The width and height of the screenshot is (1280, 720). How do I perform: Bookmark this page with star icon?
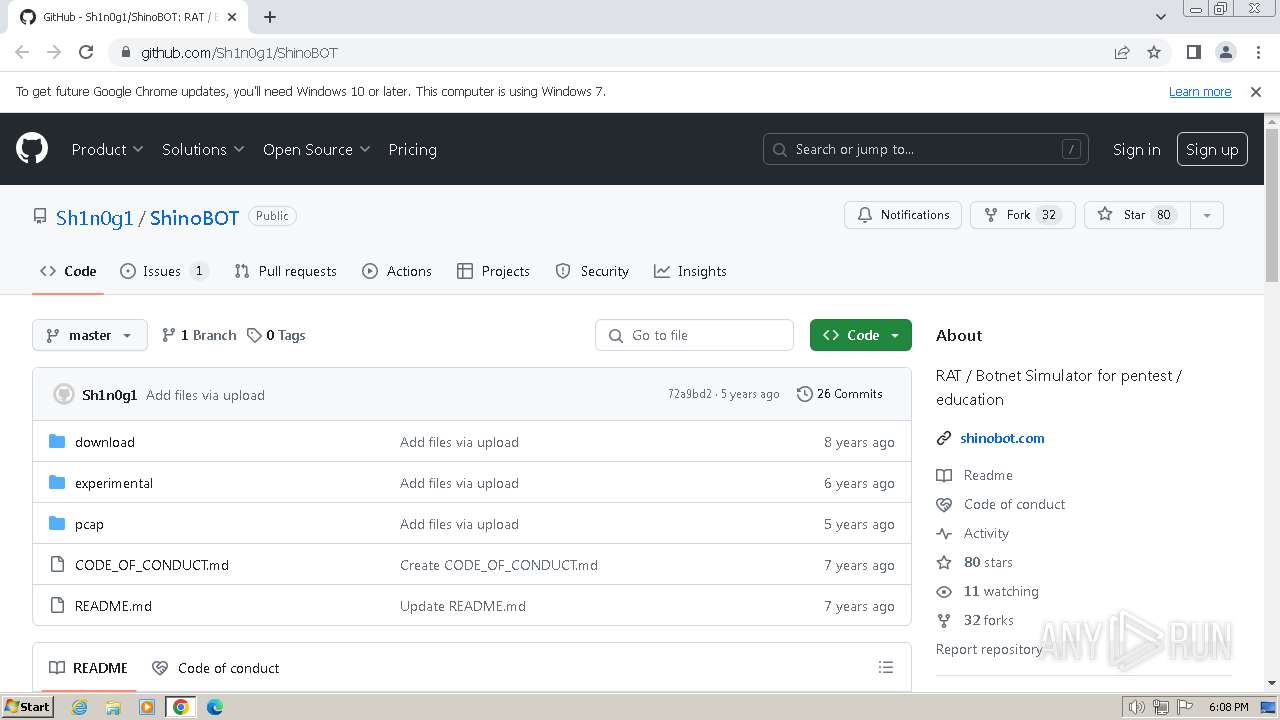coord(1154,52)
